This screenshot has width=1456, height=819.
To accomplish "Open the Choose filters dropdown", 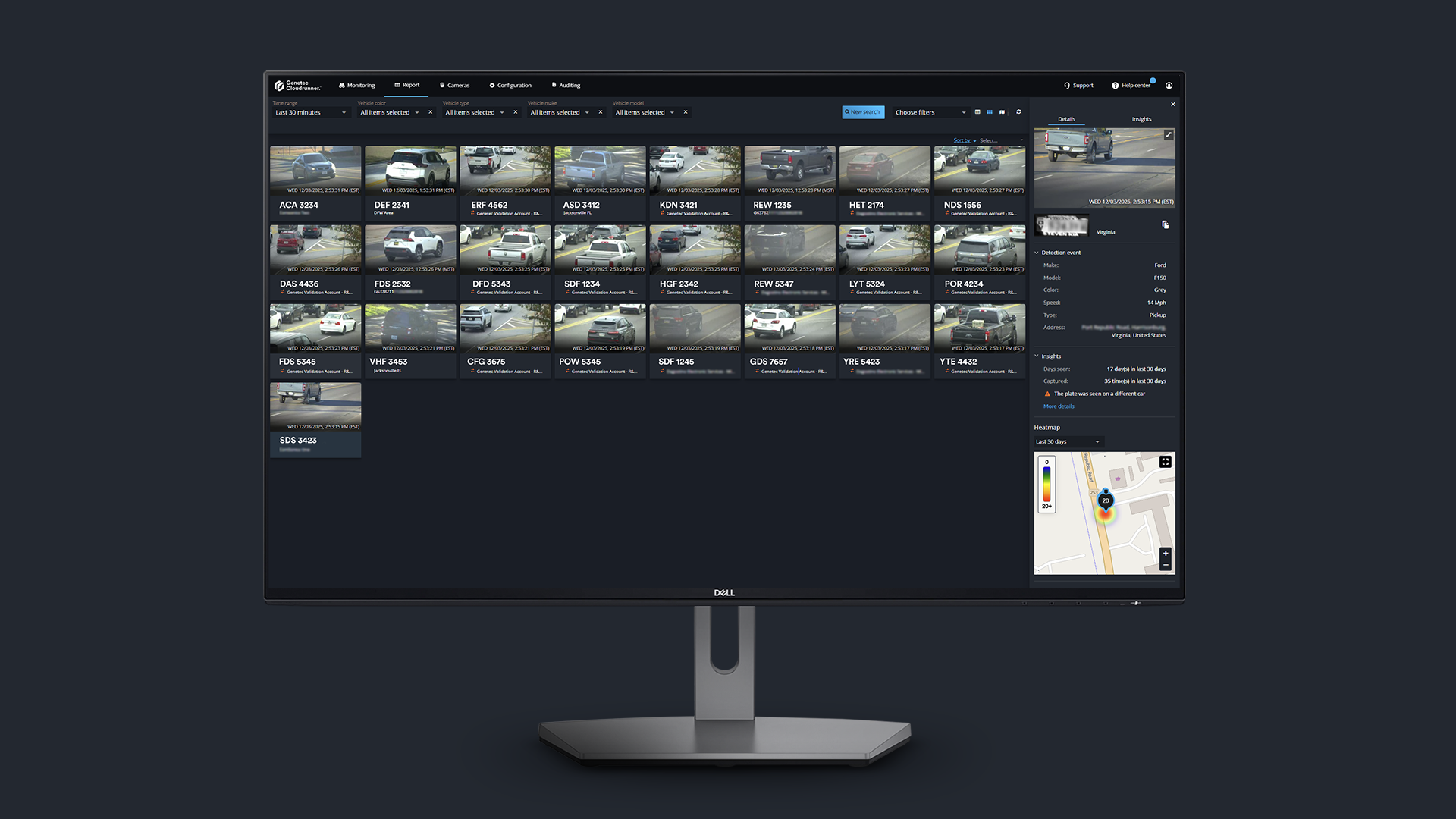I will pyautogui.click(x=930, y=112).
